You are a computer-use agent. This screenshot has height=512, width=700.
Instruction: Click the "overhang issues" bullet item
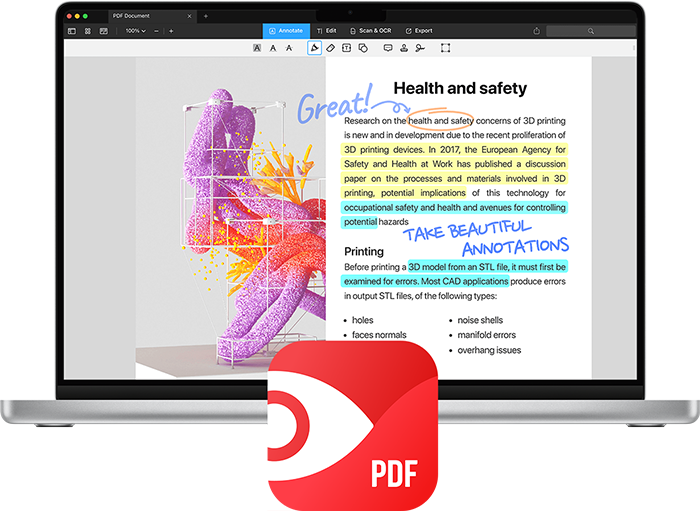(x=489, y=350)
